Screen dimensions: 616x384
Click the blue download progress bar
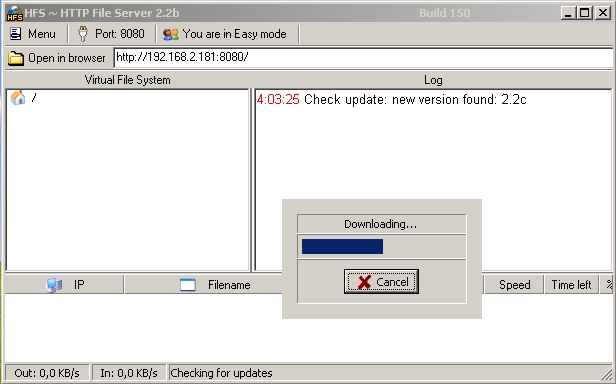pyautogui.click(x=343, y=246)
